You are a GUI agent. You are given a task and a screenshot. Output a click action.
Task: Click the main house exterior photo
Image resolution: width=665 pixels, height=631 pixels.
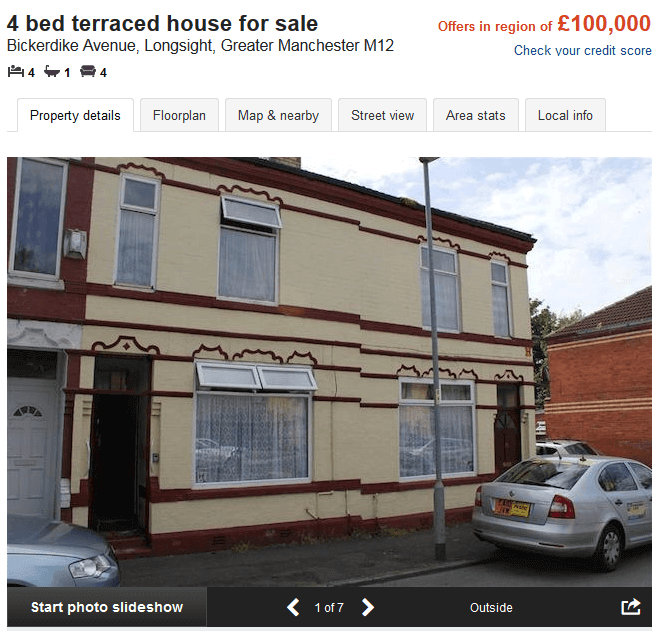tap(329, 372)
